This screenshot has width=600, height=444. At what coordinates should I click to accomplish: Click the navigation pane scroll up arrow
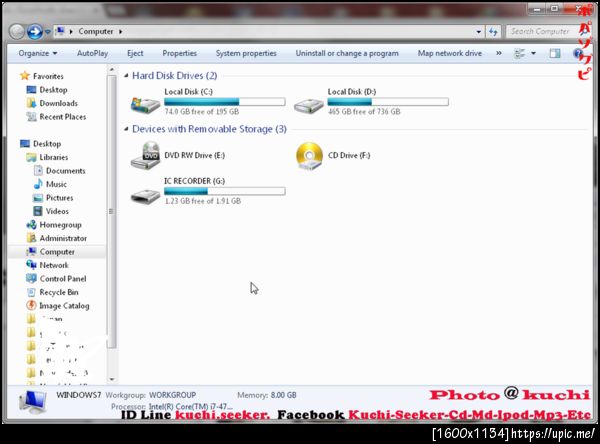(x=112, y=70)
